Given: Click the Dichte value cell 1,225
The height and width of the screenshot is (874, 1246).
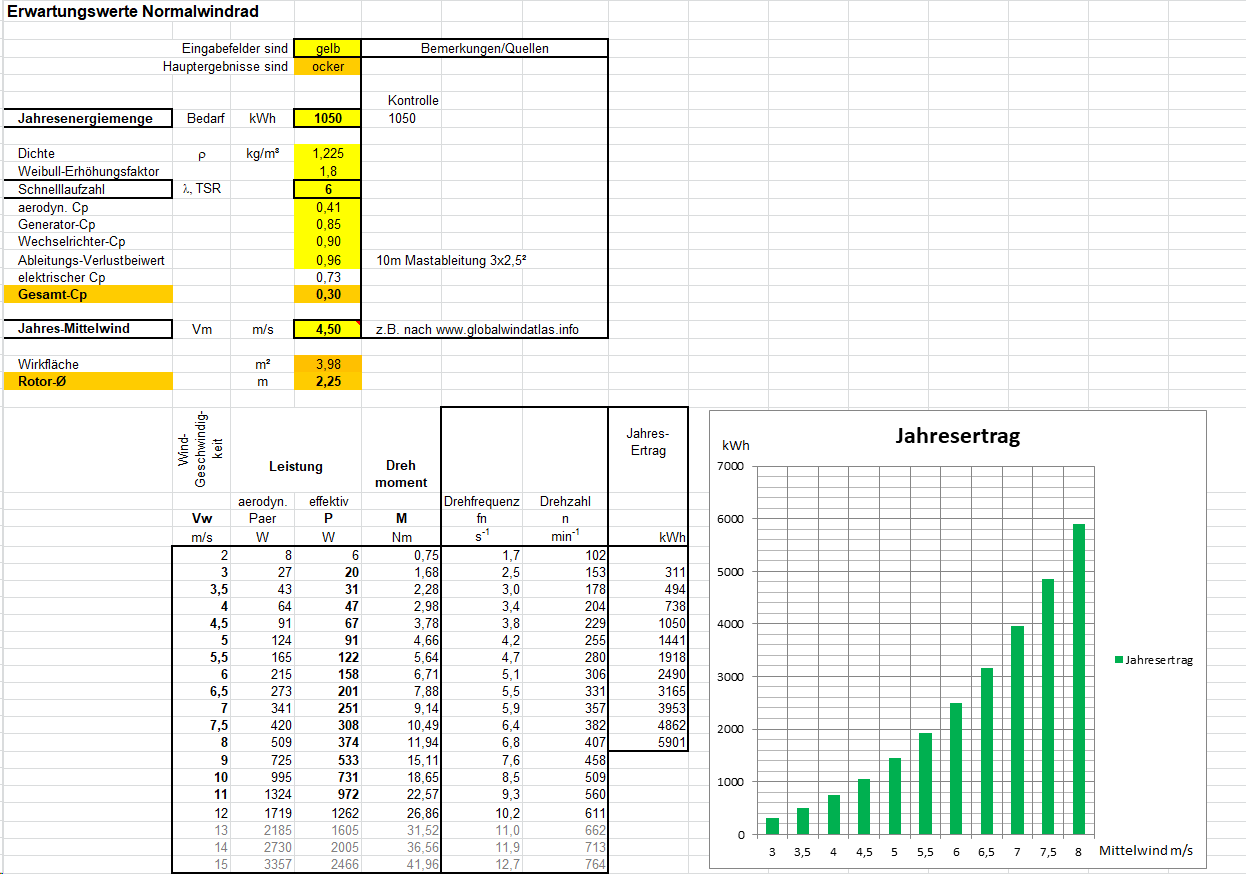Looking at the screenshot, I should coord(327,154).
